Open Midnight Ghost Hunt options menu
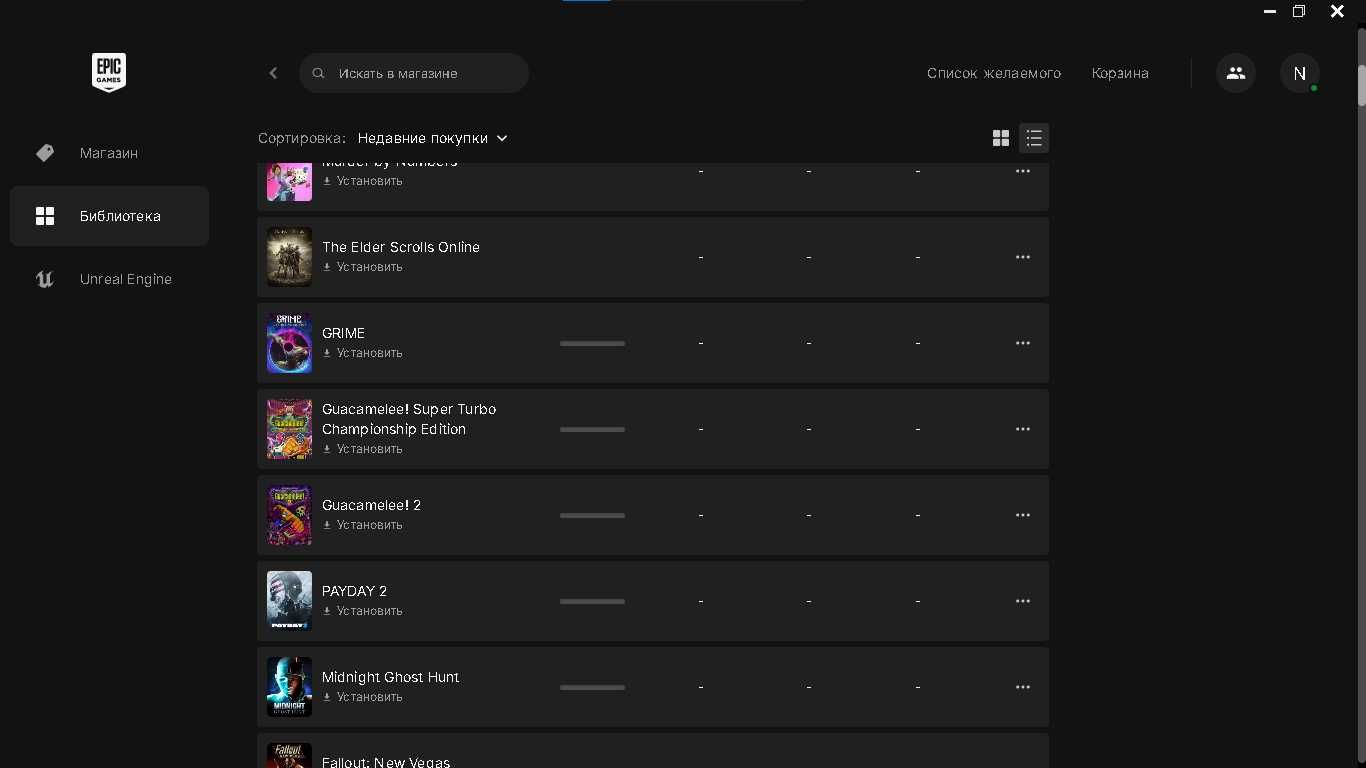 pos(1023,687)
